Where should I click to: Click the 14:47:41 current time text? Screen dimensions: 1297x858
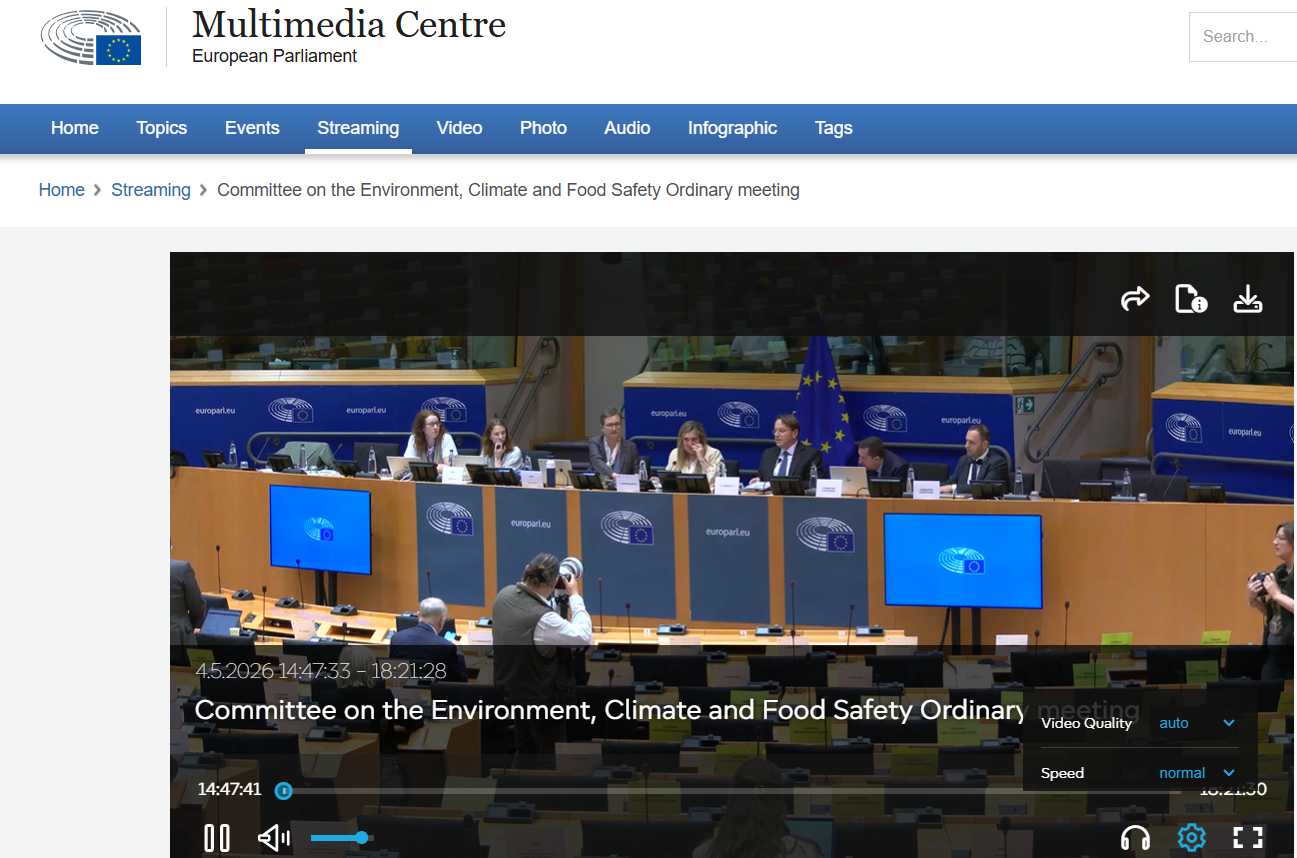pyautogui.click(x=229, y=789)
